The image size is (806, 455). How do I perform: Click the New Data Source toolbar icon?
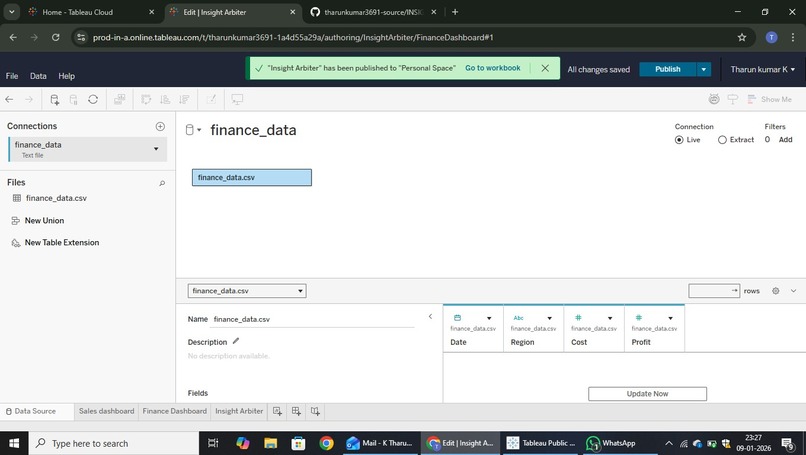54,99
